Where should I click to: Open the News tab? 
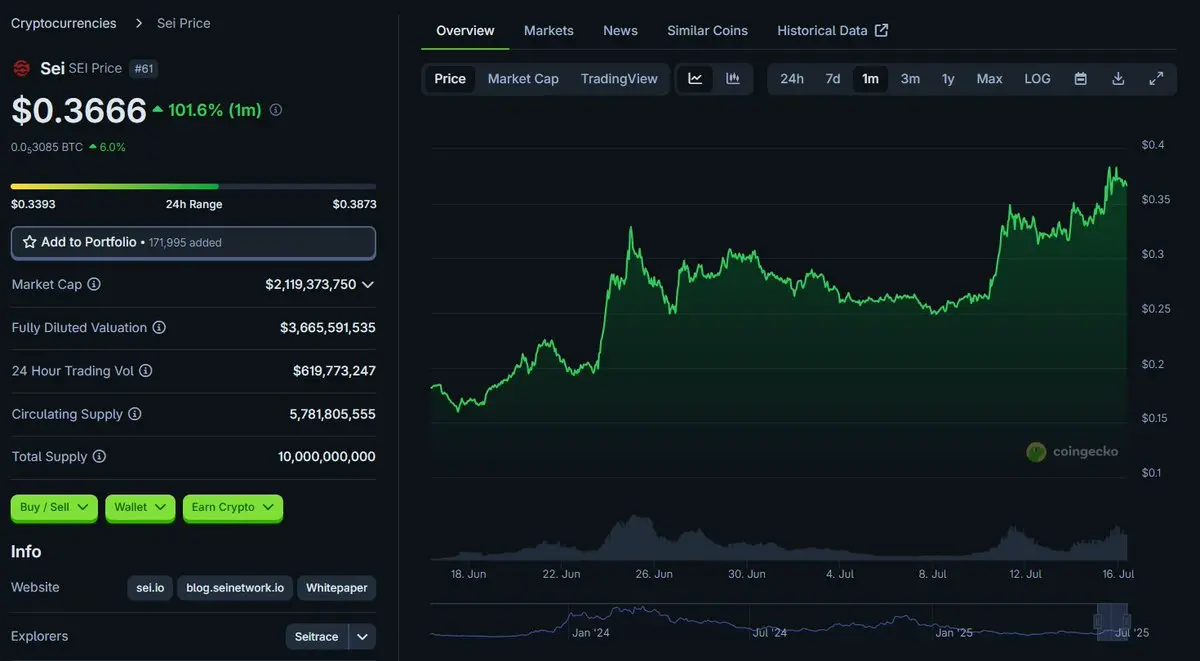tap(620, 30)
